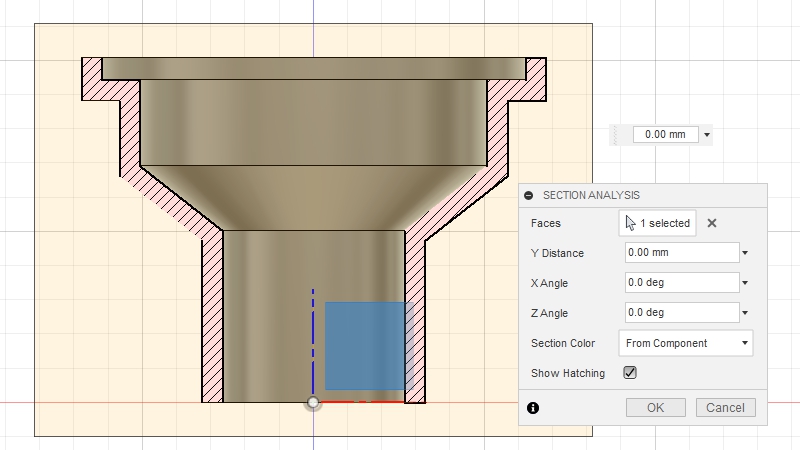Uncheck the Show Hatching checkbox

pyautogui.click(x=630, y=373)
